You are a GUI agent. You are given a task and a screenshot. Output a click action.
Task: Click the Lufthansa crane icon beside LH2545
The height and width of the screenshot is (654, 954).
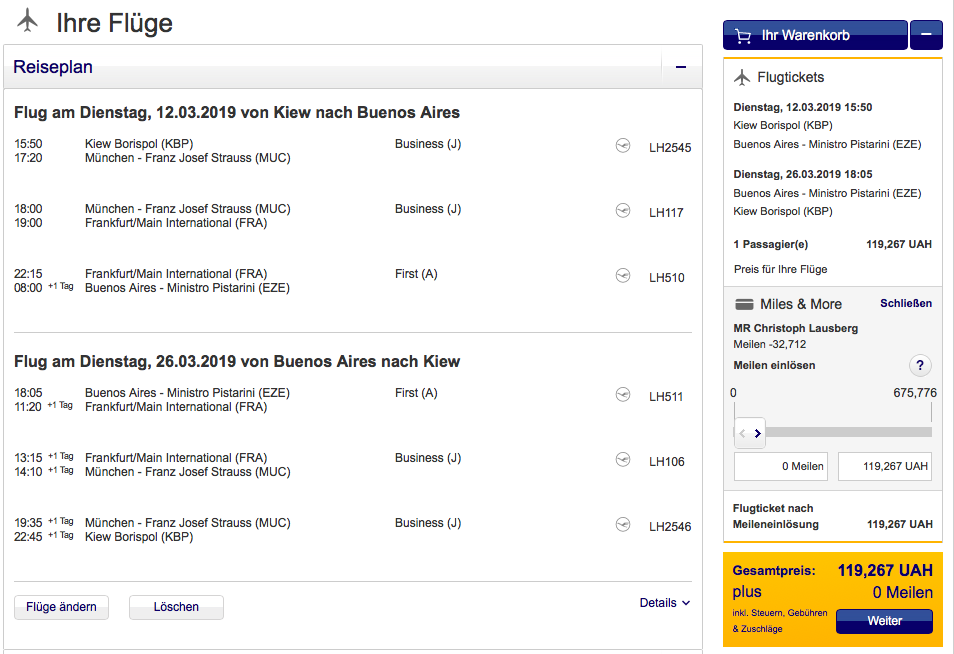click(x=623, y=146)
